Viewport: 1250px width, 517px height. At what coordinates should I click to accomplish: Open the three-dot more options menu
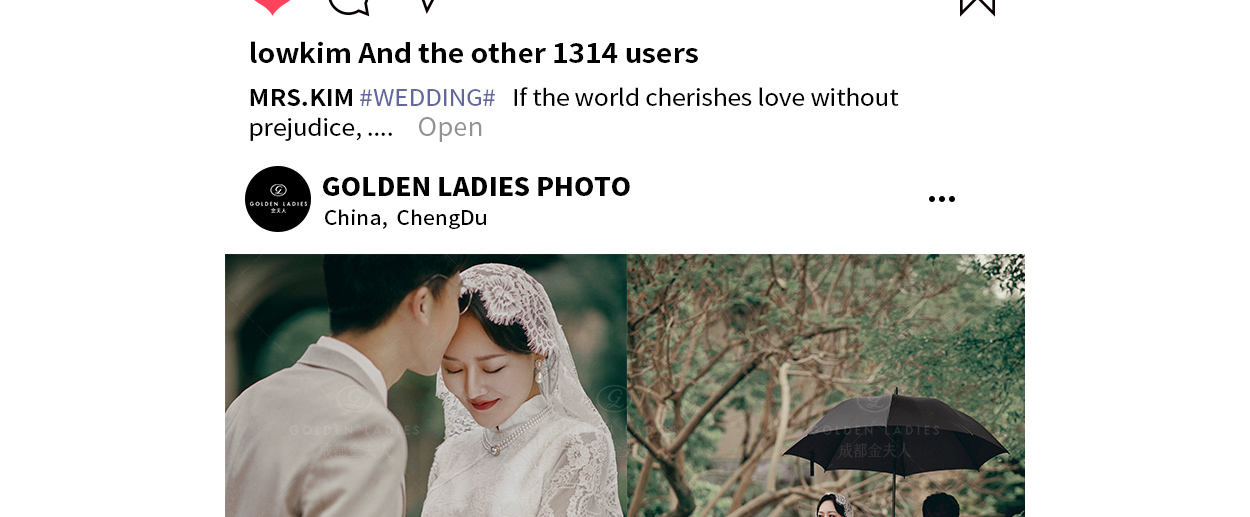(942, 199)
